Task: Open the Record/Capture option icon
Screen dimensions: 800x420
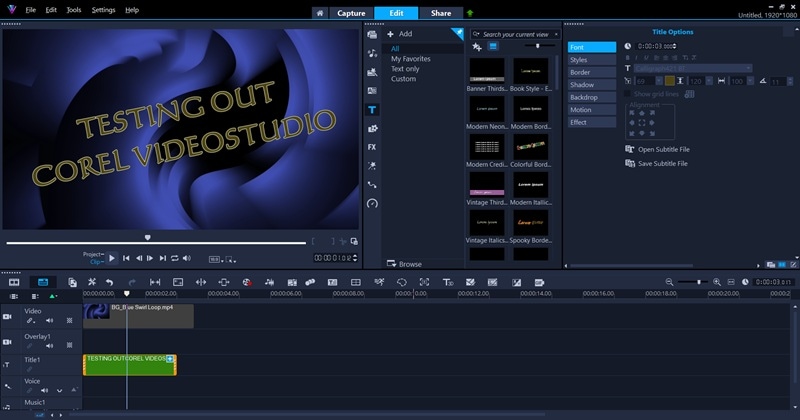Action: click(247, 282)
